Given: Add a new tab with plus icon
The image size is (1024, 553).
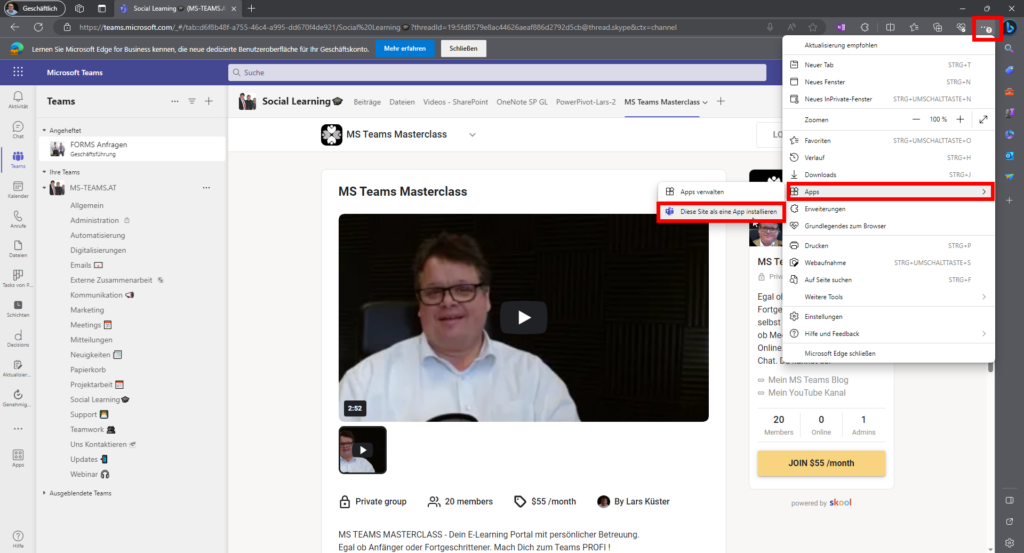Looking at the screenshot, I should [721, 101].
